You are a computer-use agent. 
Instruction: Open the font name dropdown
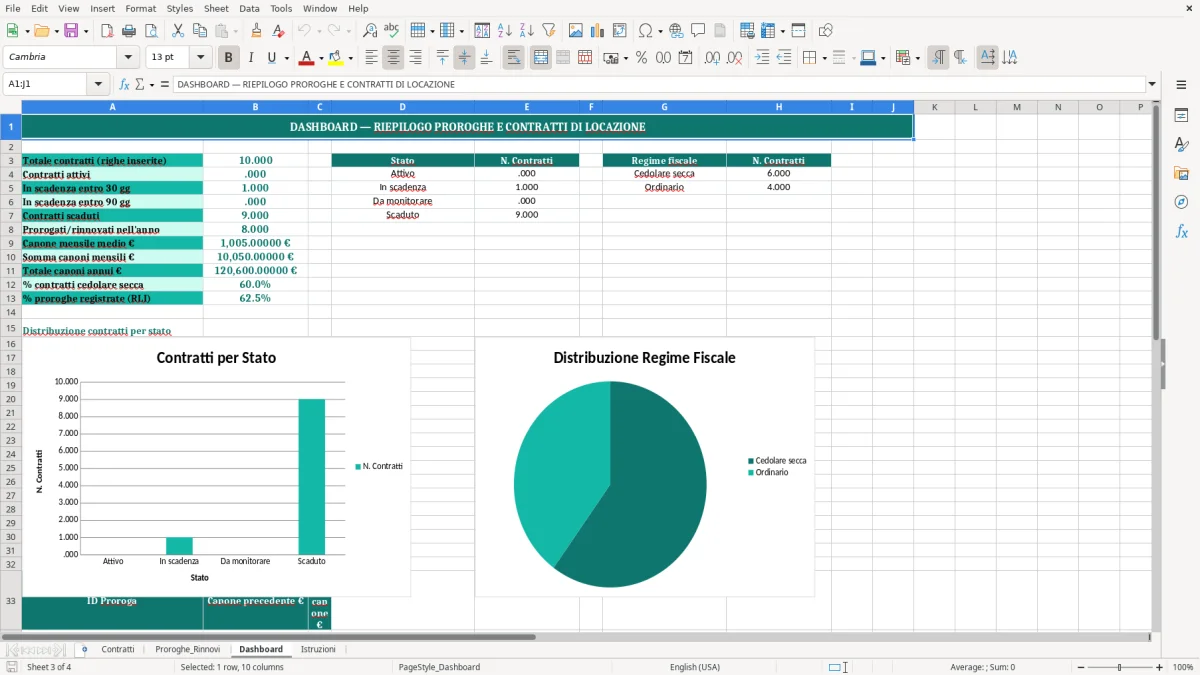click(128, 58)
